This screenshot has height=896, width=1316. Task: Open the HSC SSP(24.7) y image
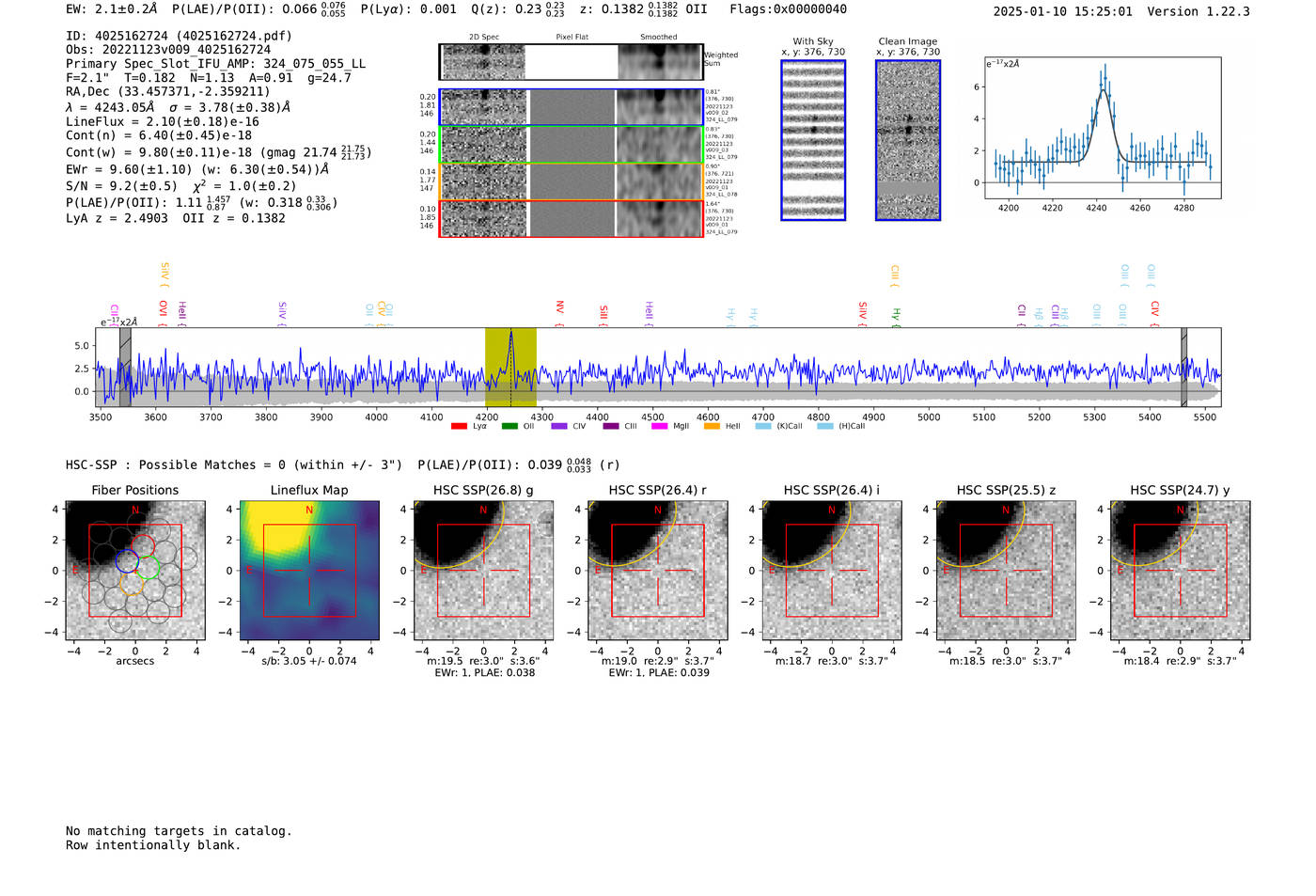1181,571
